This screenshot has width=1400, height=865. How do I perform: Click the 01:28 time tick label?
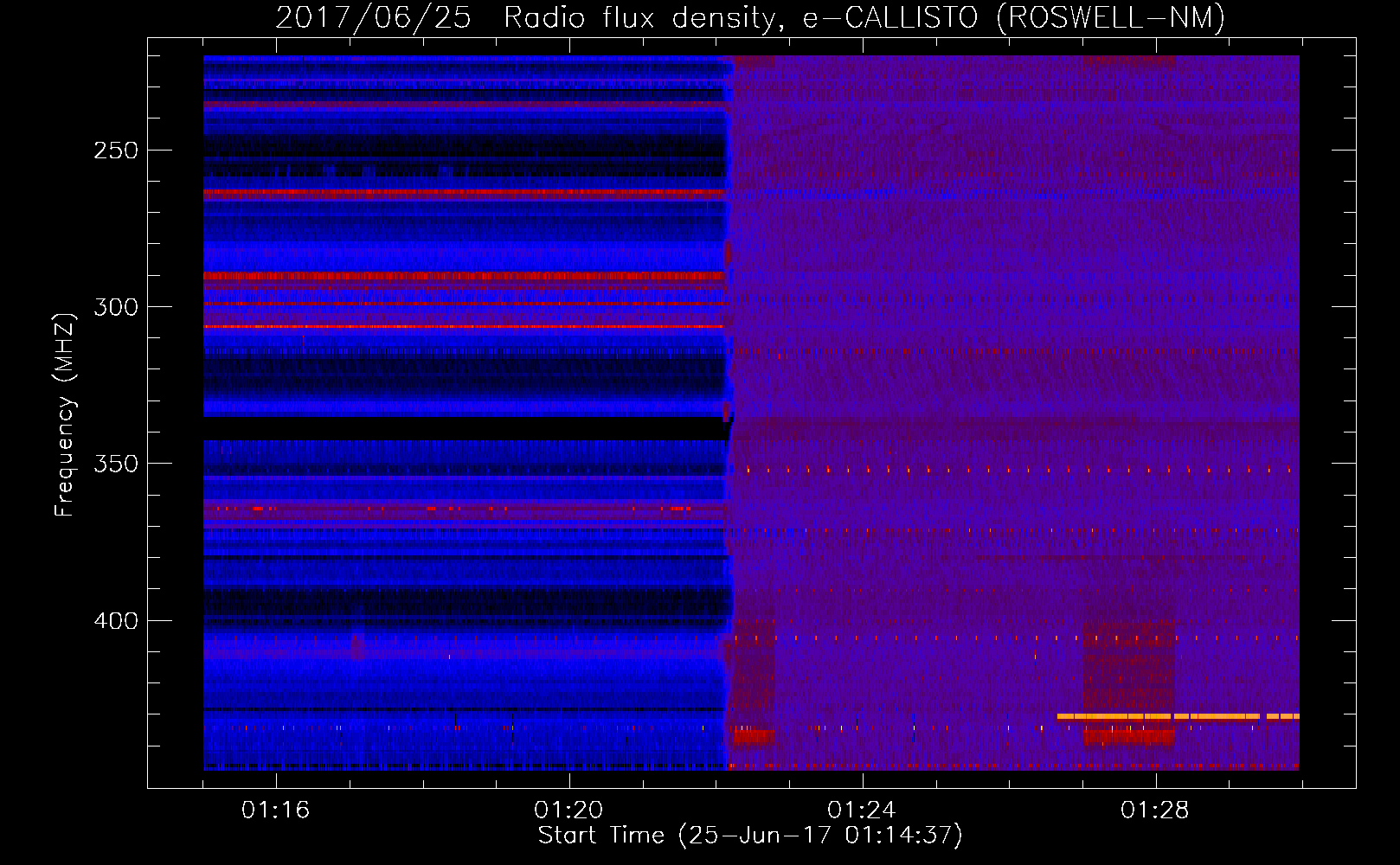click(x=1155, y=810)
